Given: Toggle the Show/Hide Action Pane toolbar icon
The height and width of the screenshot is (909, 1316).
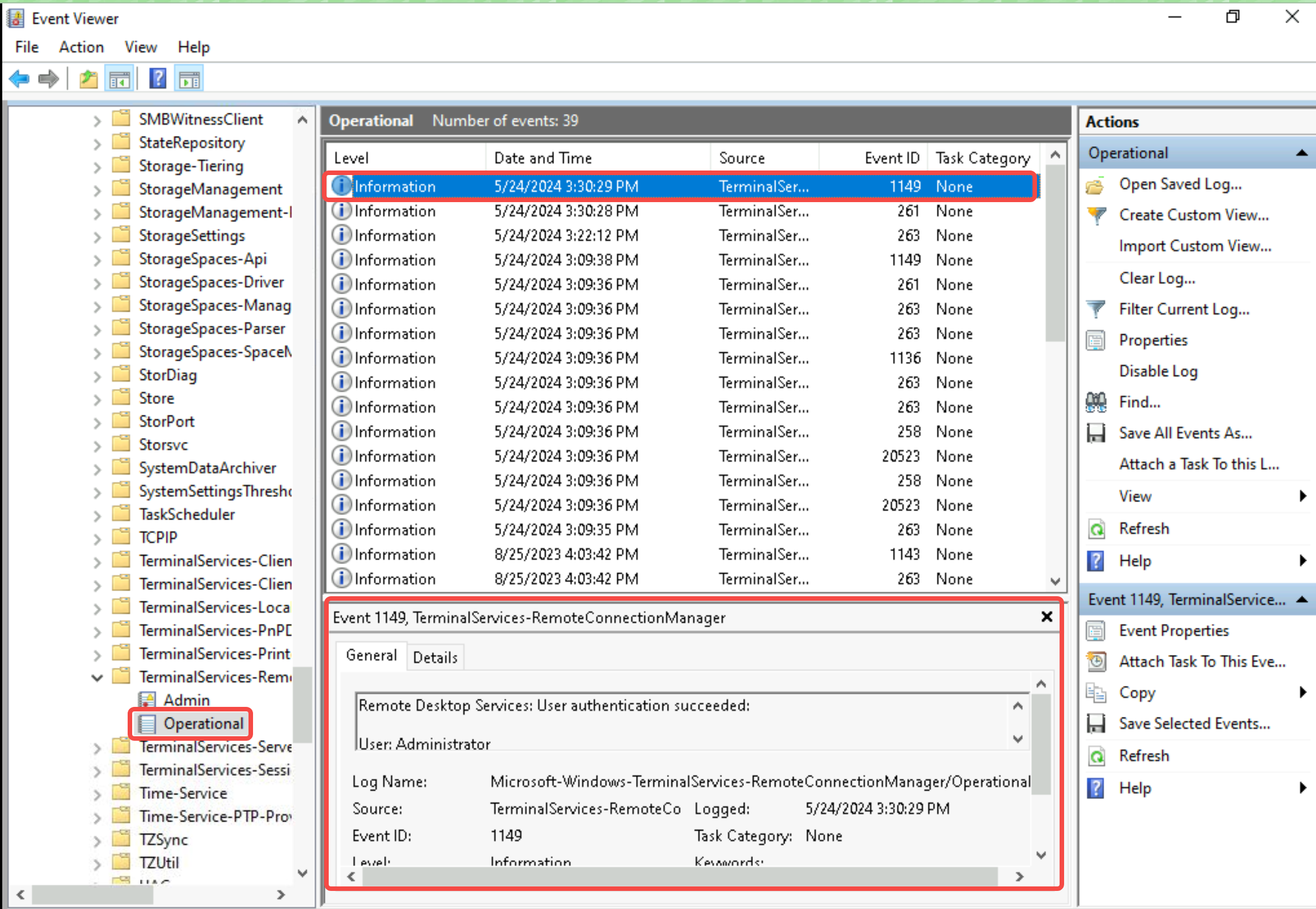Looking at the screenshot, I should point(190,79).
